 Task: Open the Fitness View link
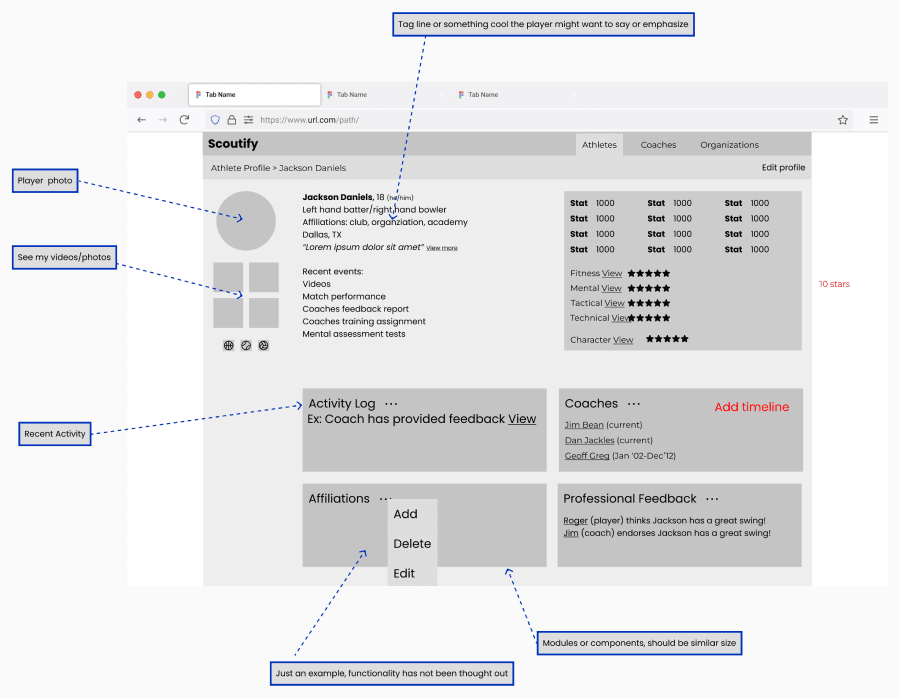click(612, 273)
